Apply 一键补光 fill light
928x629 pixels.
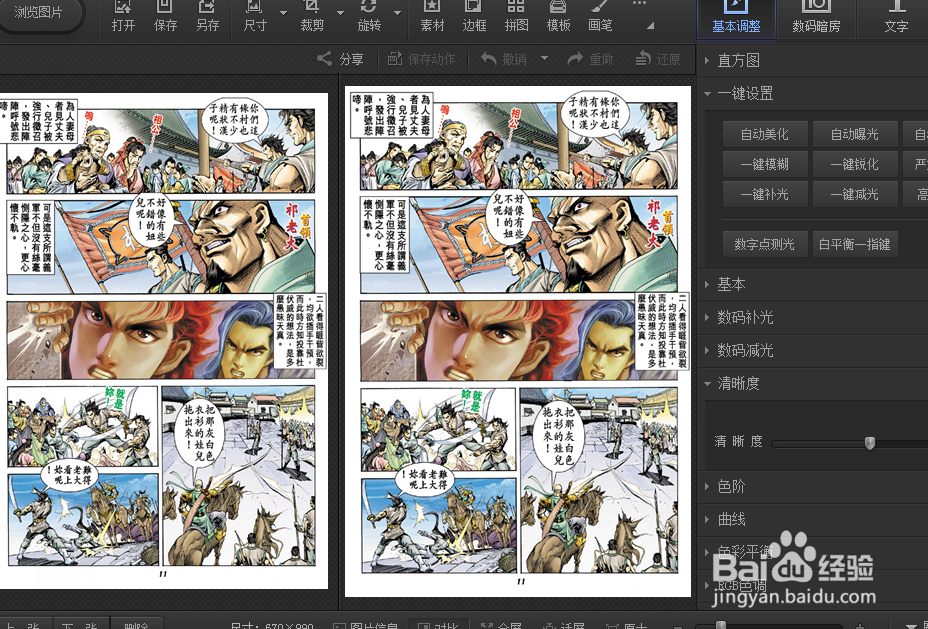(765, 194)
